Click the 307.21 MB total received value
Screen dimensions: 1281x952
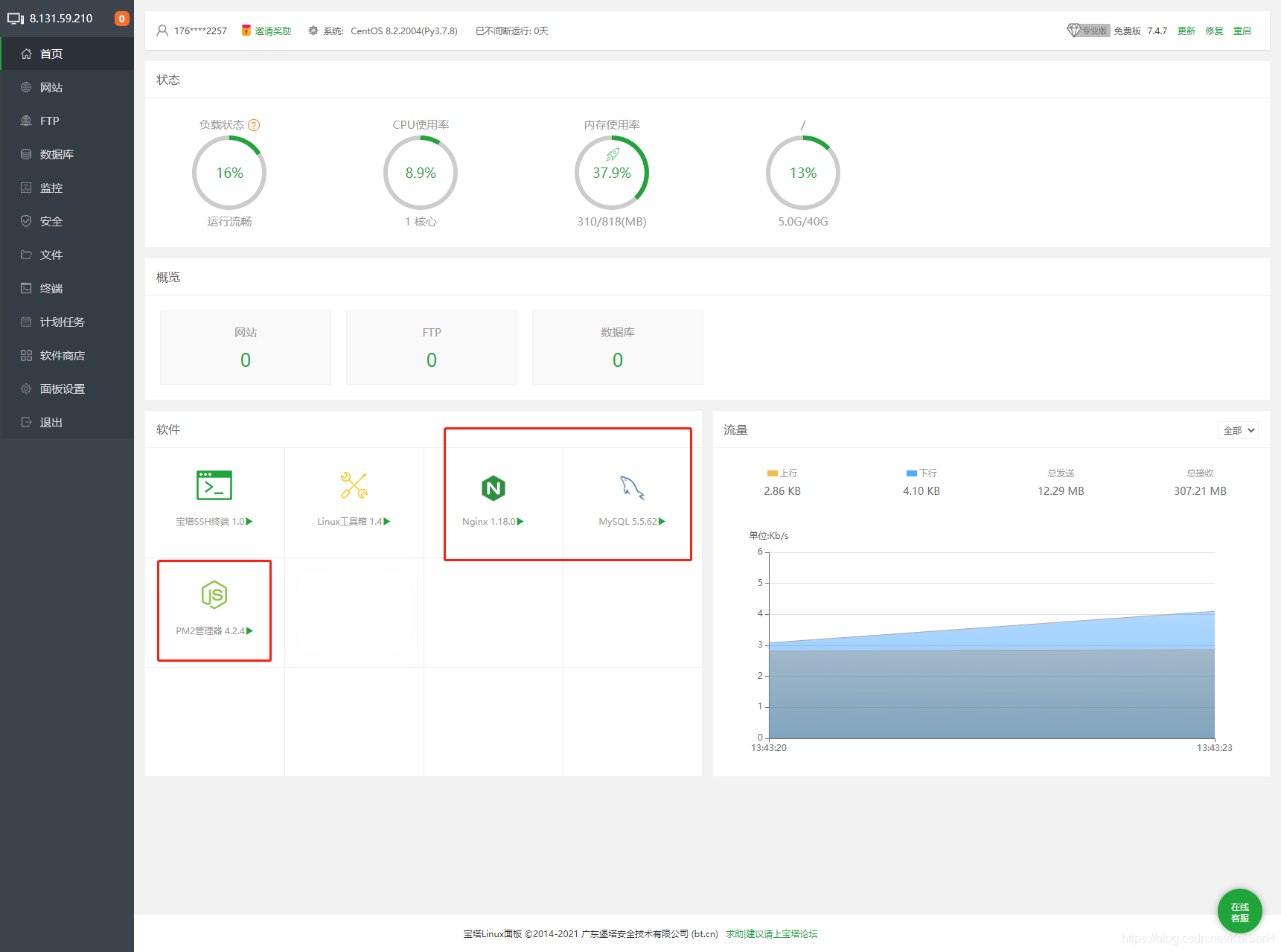(1200, 491)
